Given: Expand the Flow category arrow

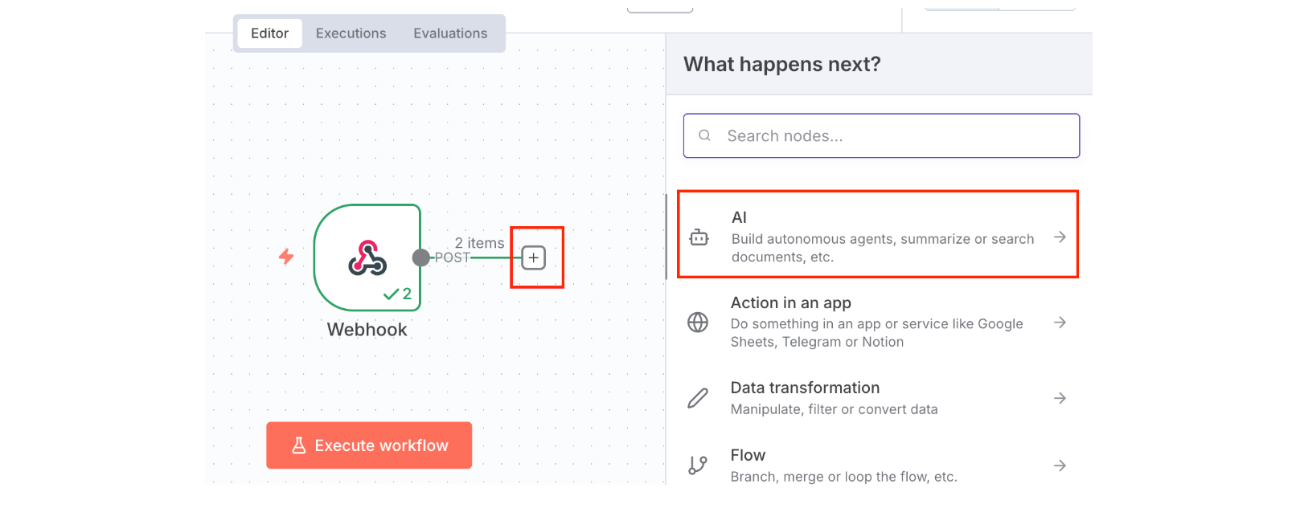Looking at the screenshot, I should pos(1060,465).
